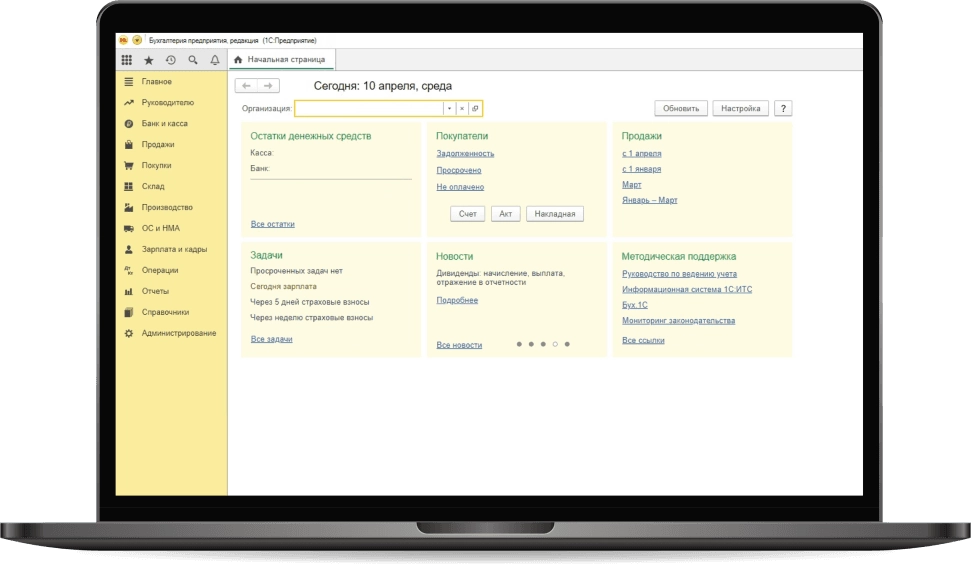
Task: Open notifications bell icon
Action: [214, 60]
